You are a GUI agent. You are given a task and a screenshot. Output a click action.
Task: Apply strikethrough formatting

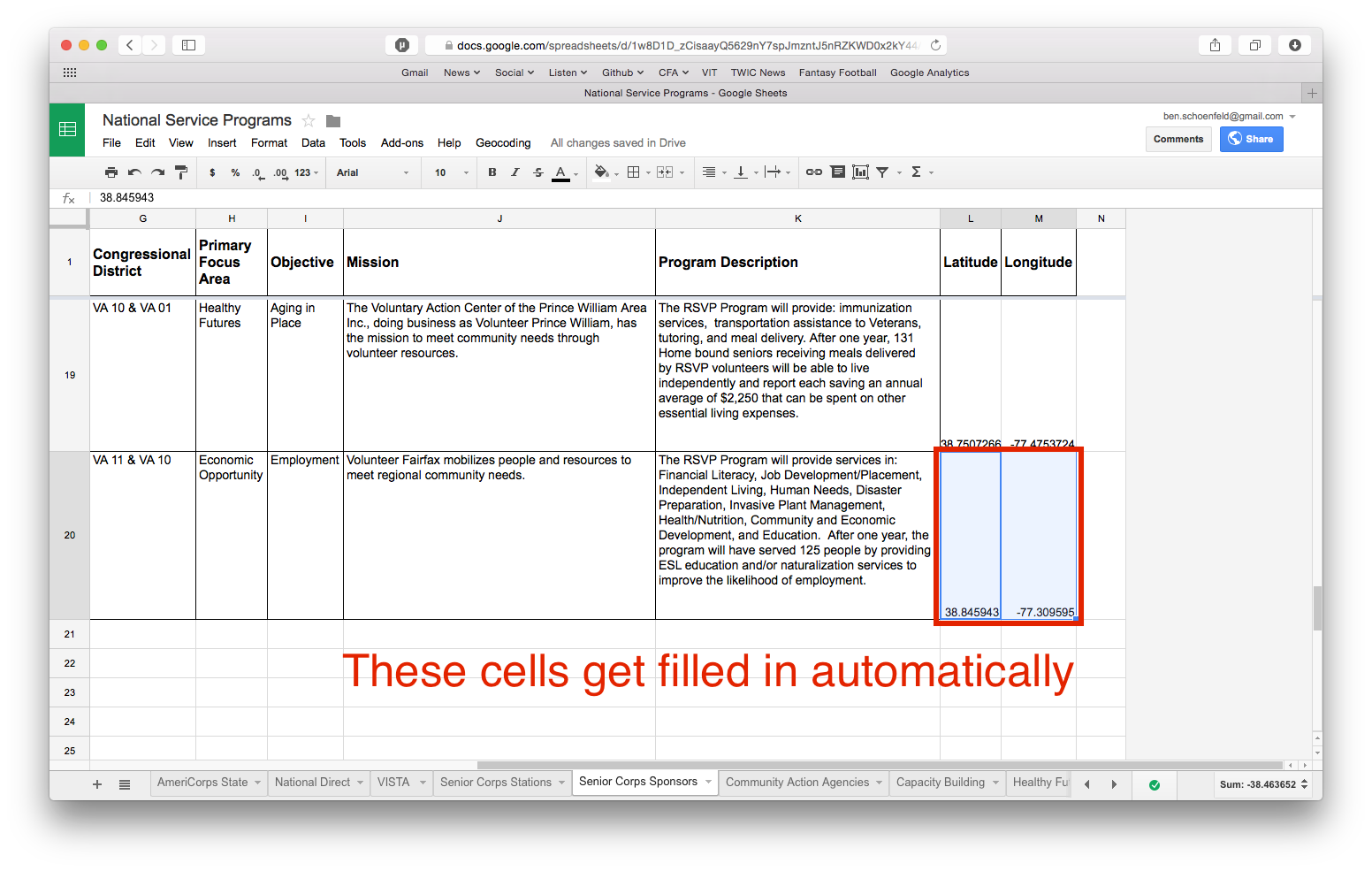538,172
